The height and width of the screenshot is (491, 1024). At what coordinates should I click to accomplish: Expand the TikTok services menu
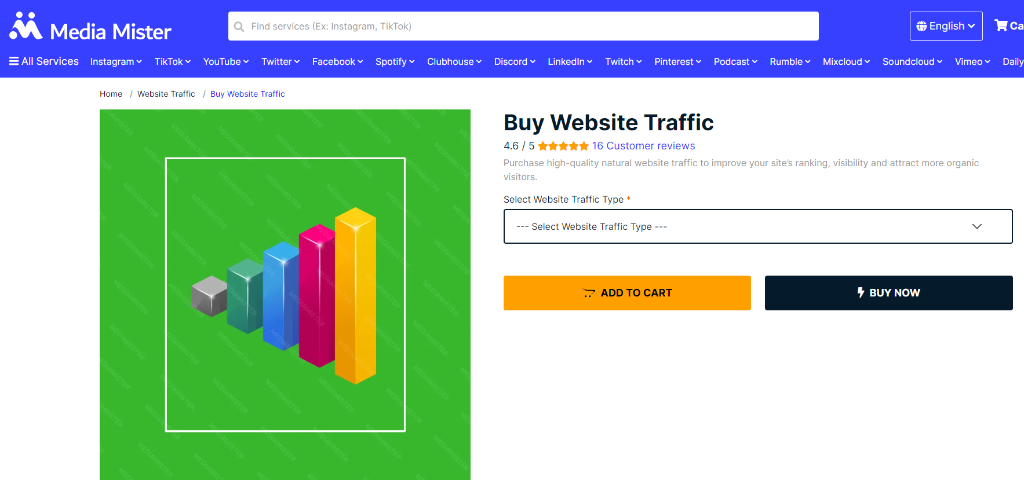(172, 62)
